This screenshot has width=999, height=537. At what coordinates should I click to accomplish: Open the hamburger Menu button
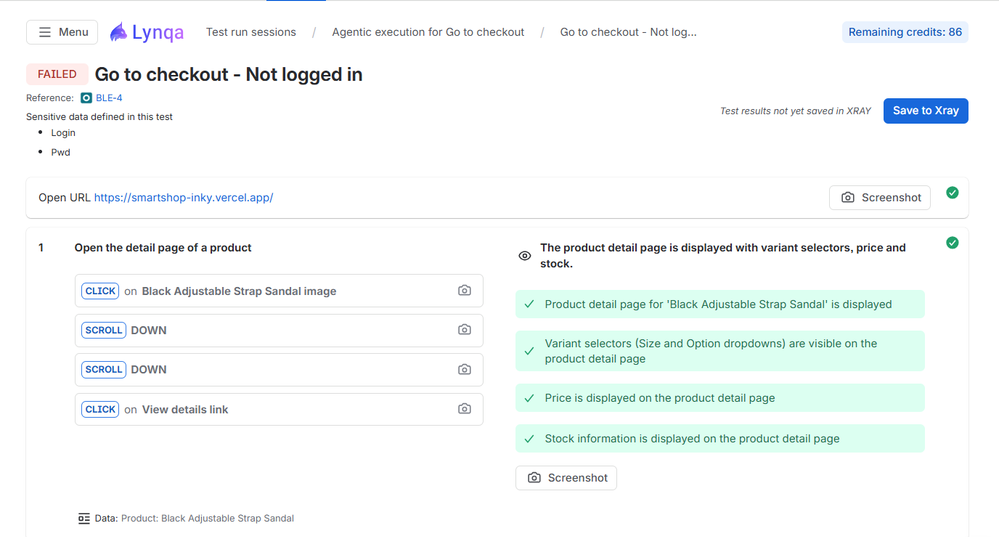click(62, 32)
